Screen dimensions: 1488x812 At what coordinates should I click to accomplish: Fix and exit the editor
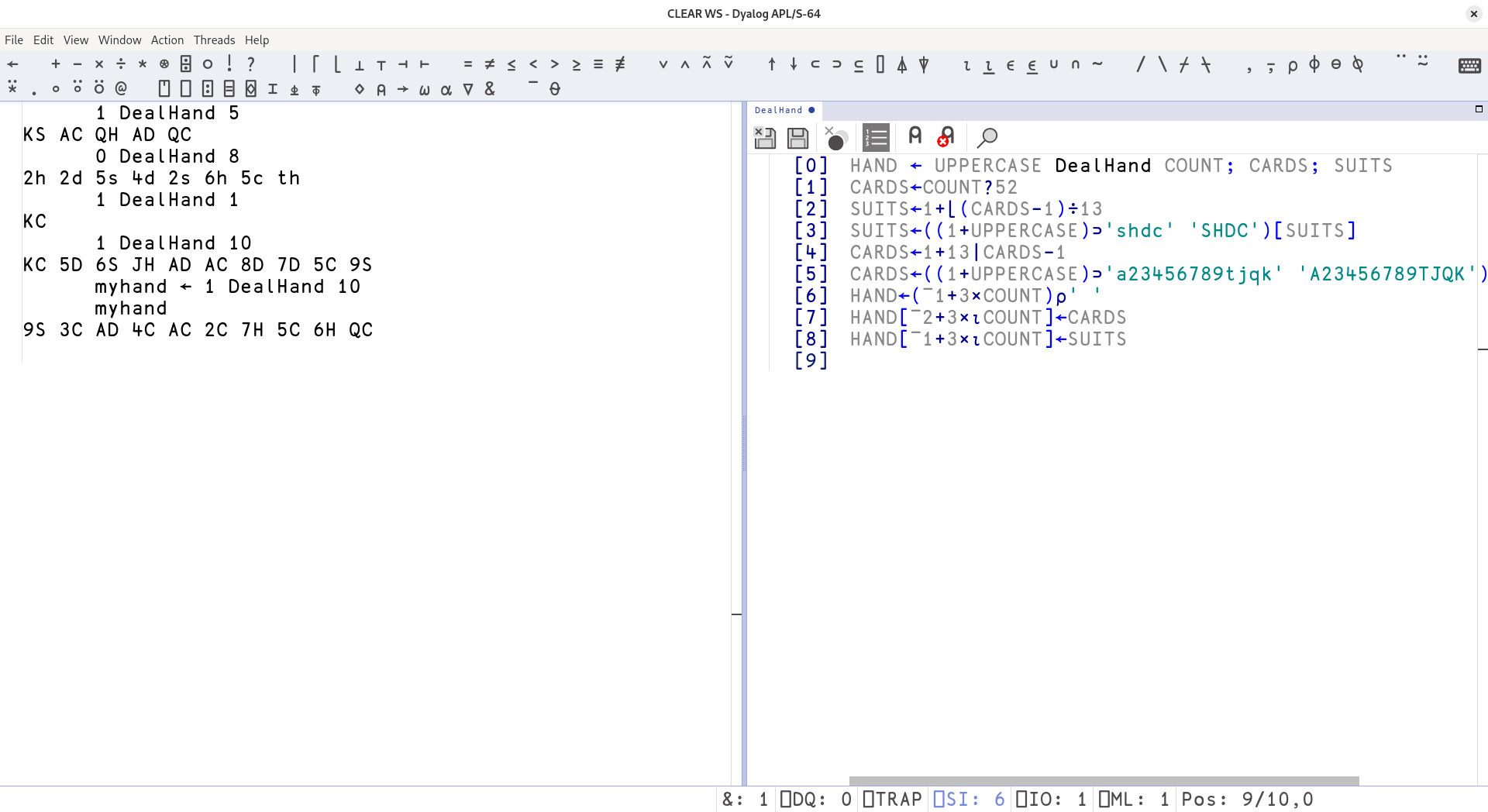pyautogui.click(x=766, y=138)
